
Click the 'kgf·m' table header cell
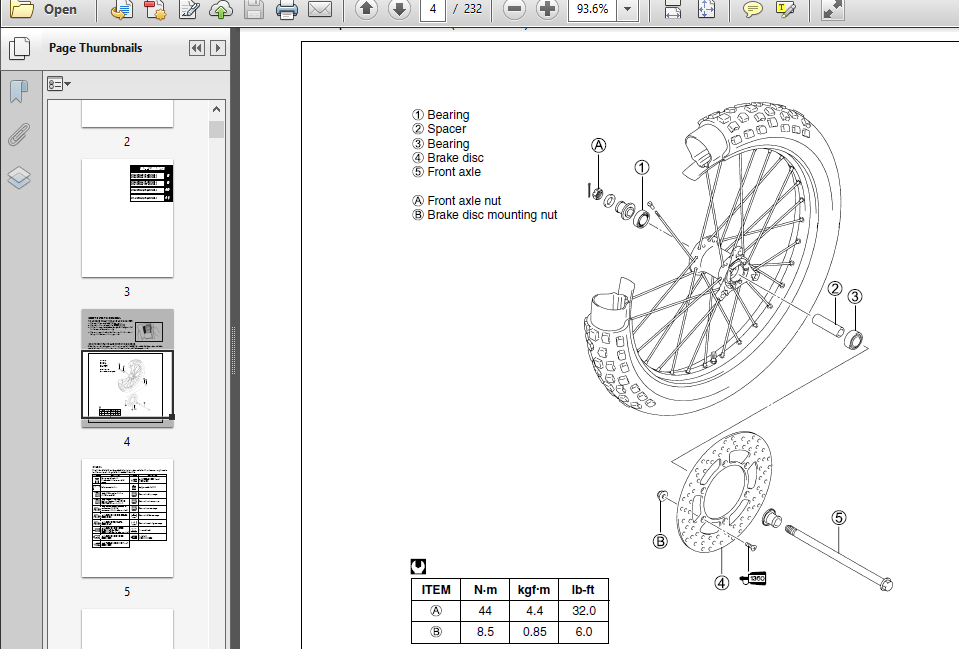(534, 590)
